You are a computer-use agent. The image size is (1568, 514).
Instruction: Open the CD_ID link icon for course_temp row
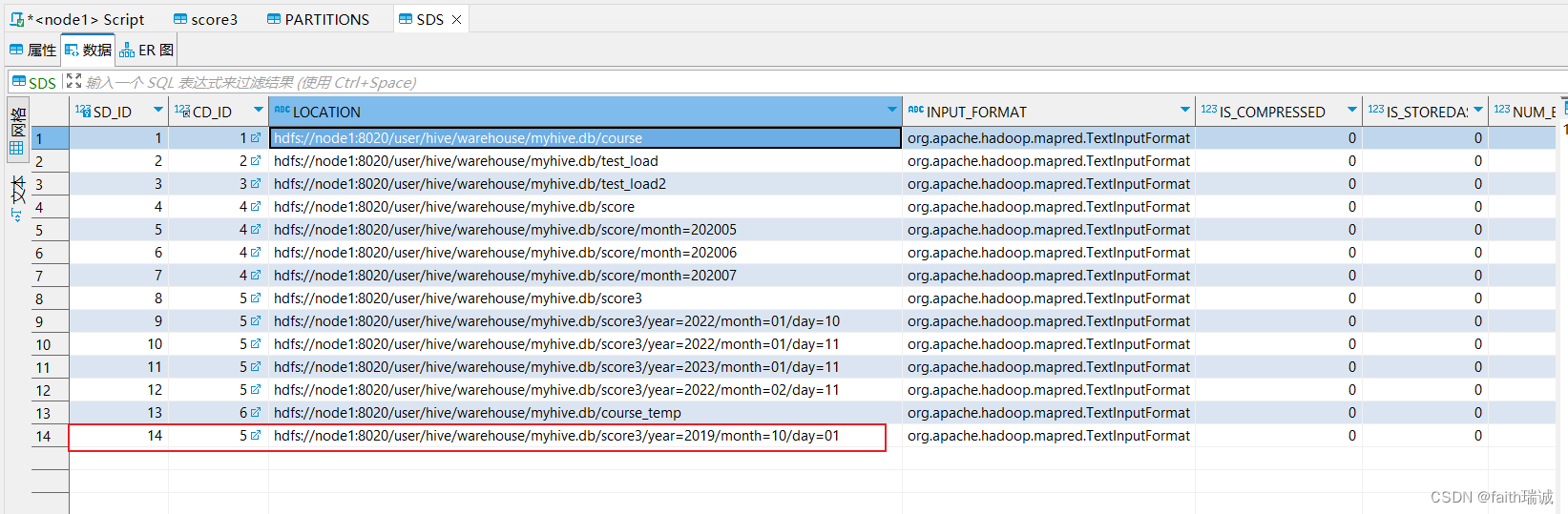click(255, 413)
